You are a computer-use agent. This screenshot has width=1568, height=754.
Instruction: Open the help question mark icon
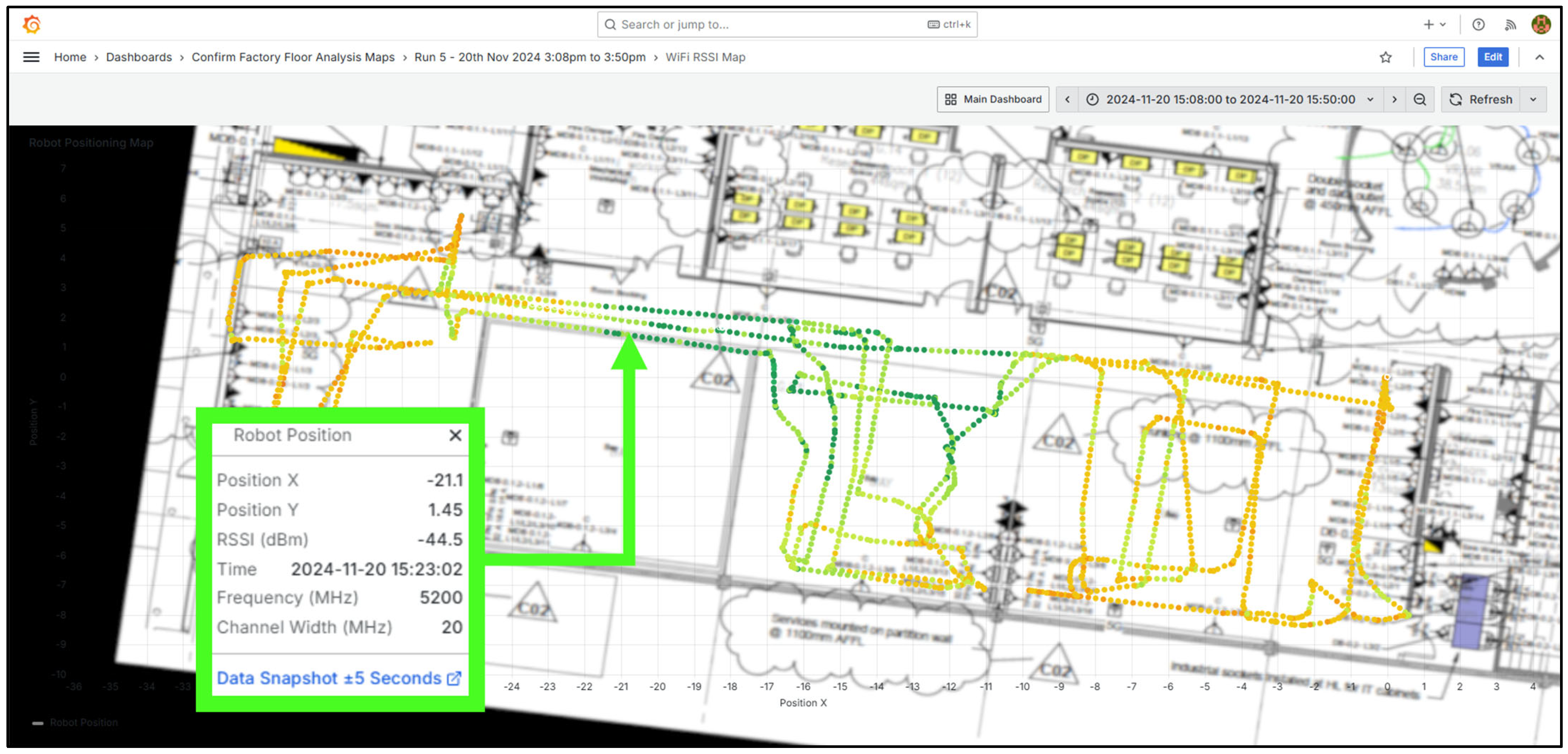point(1478,24)
